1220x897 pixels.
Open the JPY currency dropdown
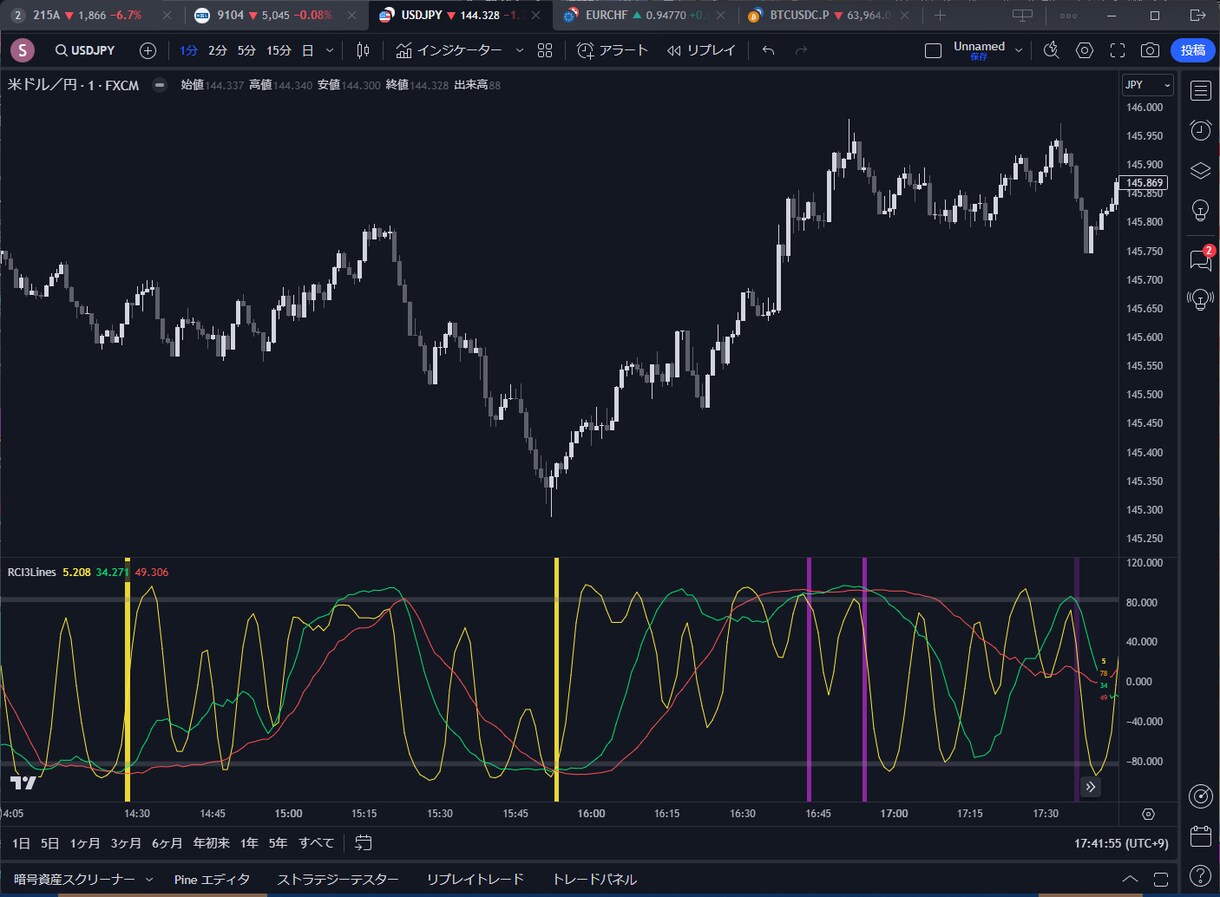[1147, 85]
